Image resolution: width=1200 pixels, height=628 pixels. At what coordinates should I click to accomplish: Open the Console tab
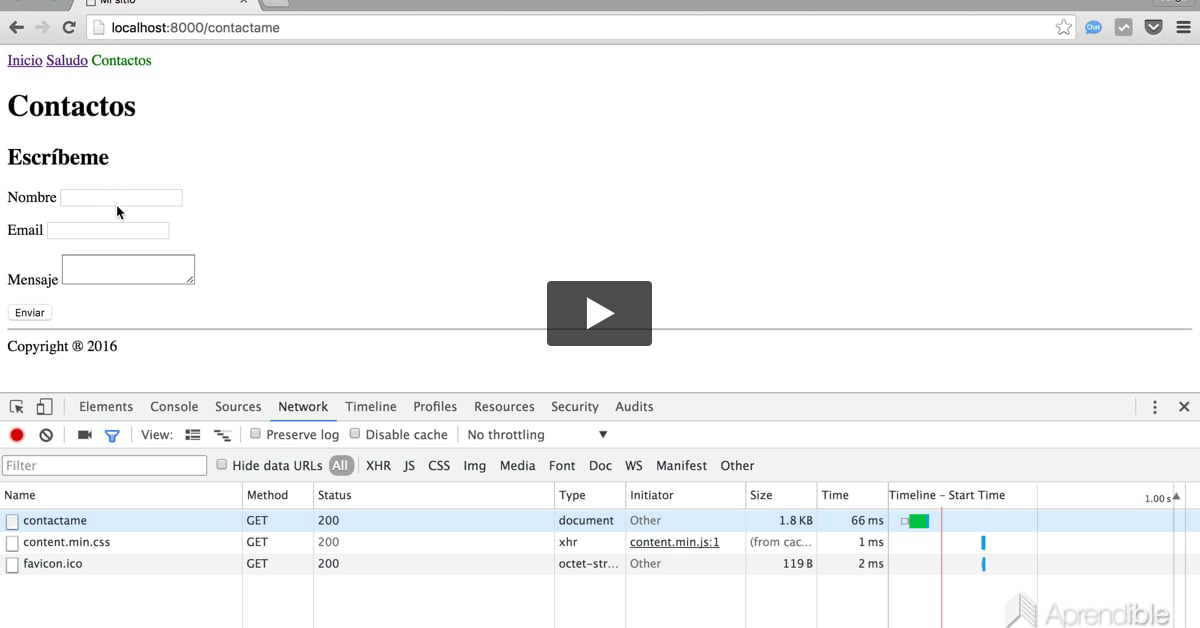tap(174, 407)
